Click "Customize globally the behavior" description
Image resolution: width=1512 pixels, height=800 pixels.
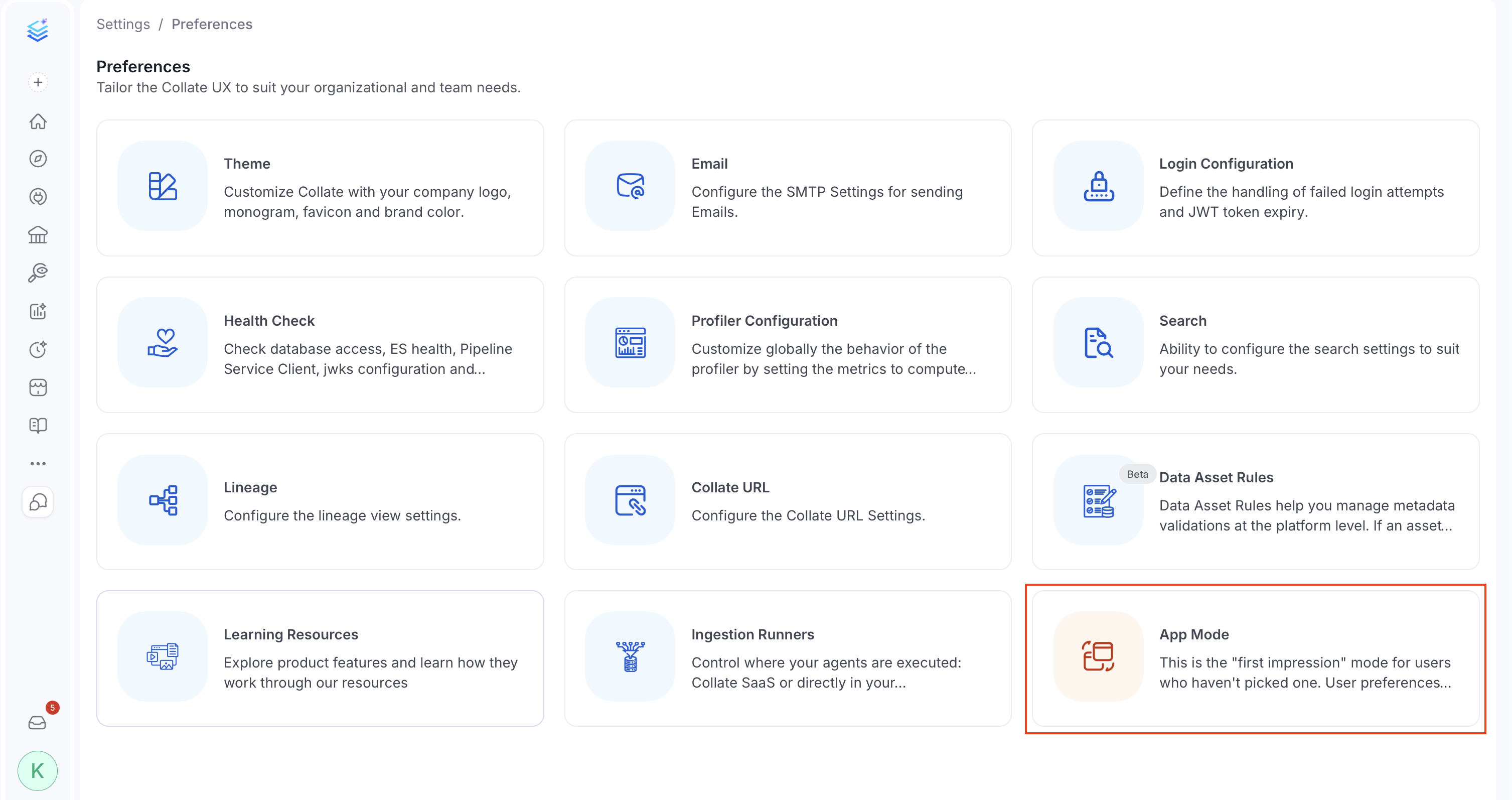pyautogui.click(x=833, y=359)
